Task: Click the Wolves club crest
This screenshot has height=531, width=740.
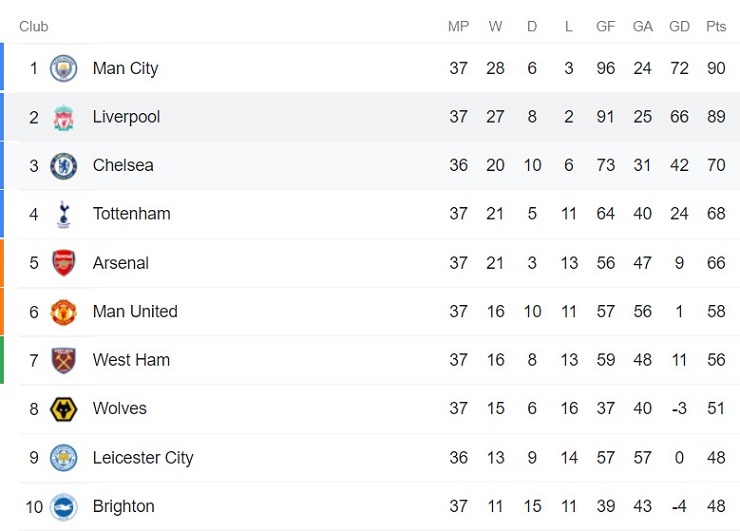Action: click(x=64, y=408)
